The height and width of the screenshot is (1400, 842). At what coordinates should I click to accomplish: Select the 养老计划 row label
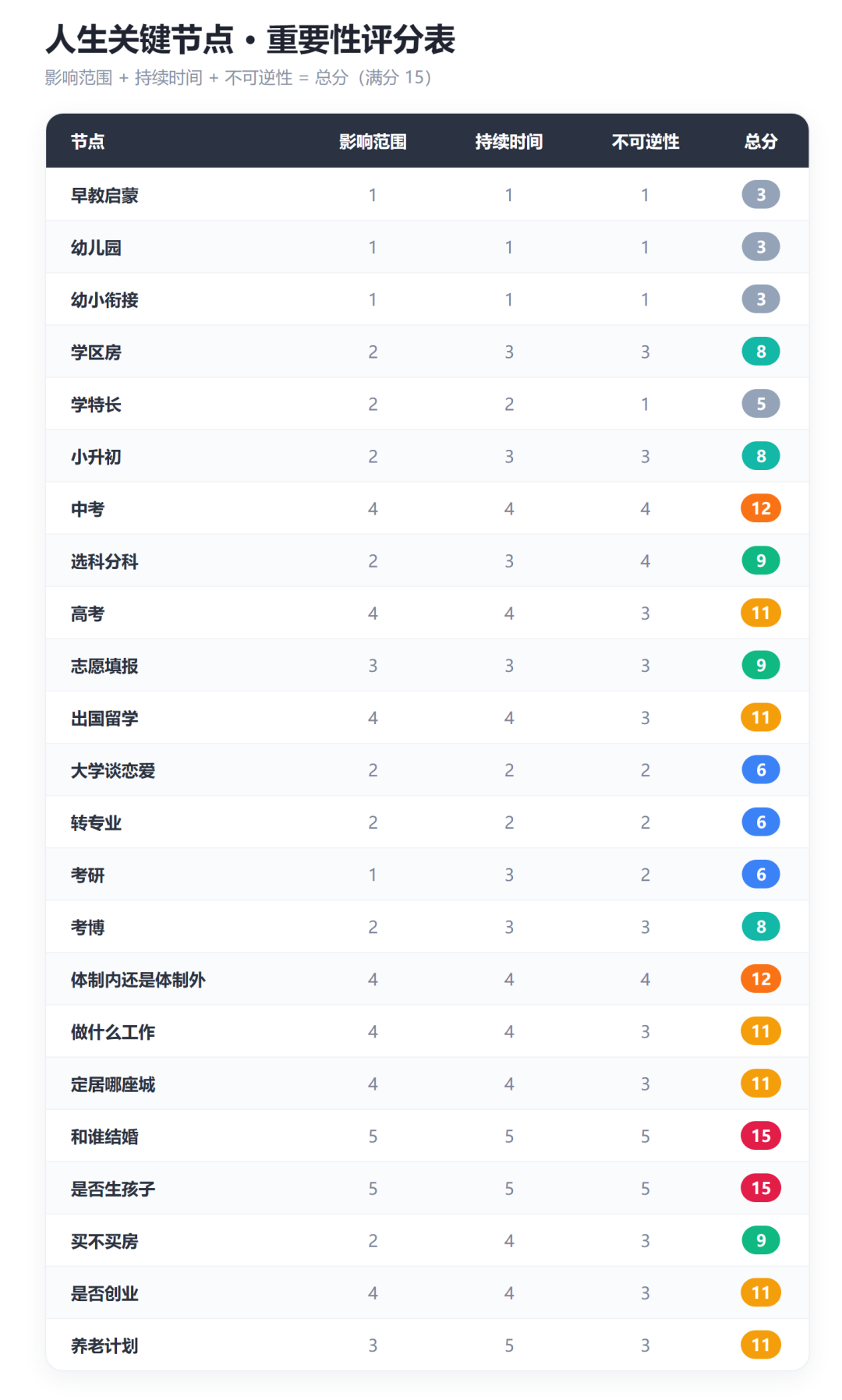104,1345
